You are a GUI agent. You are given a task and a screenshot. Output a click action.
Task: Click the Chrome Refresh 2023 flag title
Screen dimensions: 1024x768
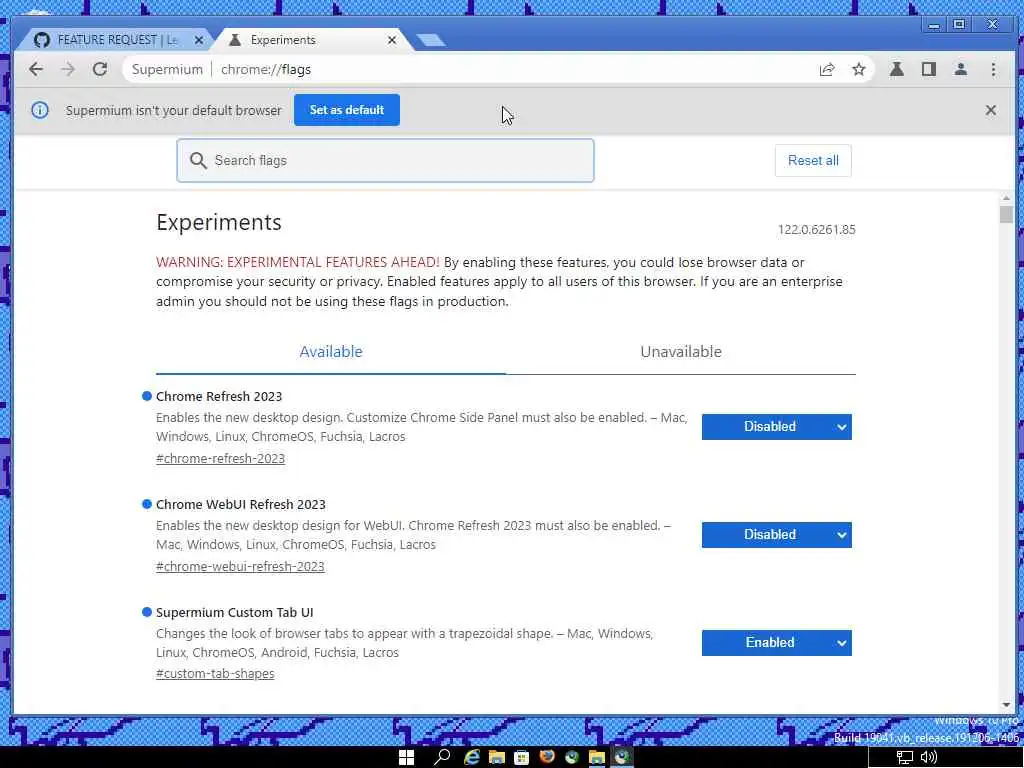[x=219, y=396]
